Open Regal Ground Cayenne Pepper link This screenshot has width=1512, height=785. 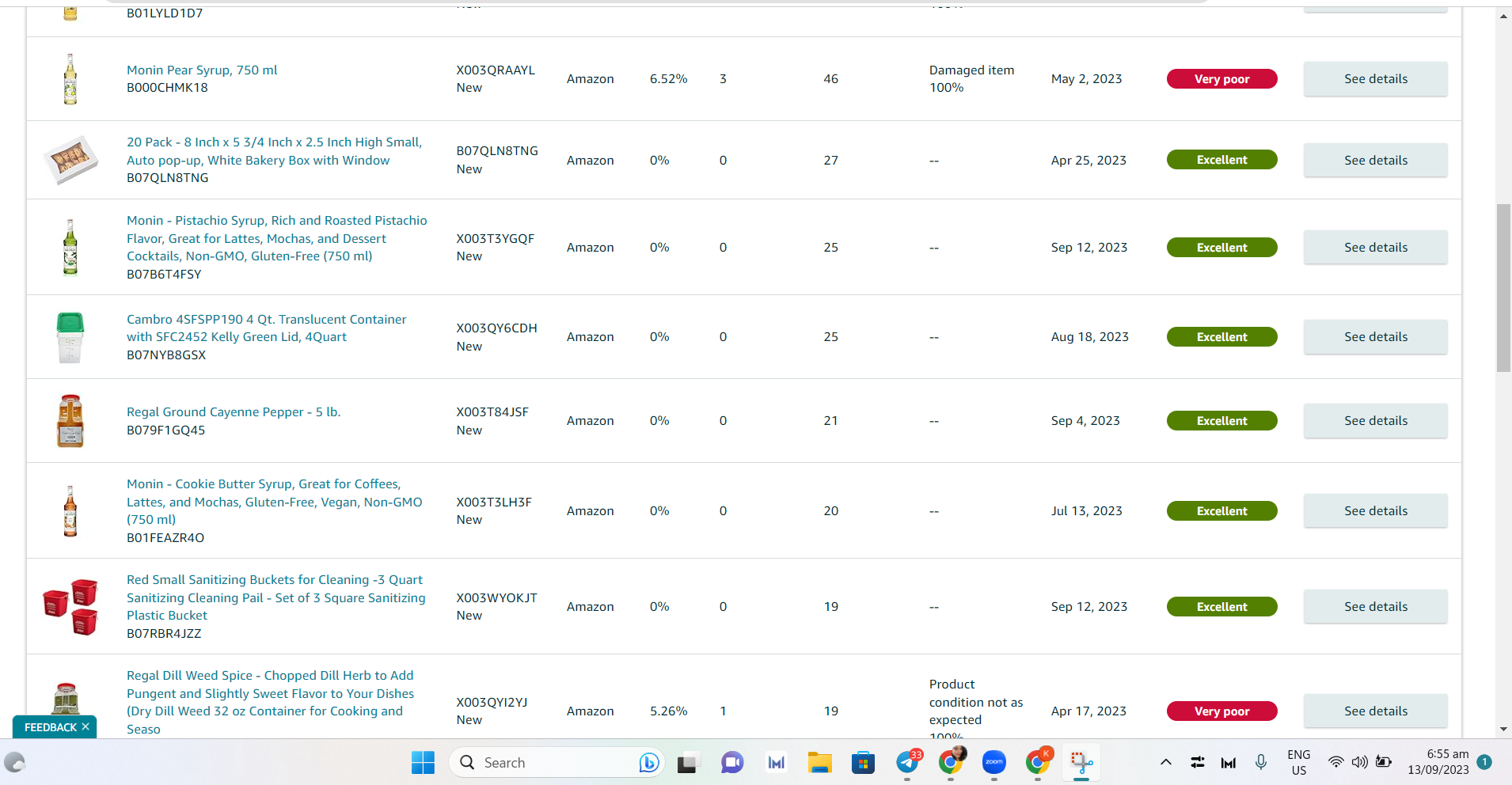[234, 411]
